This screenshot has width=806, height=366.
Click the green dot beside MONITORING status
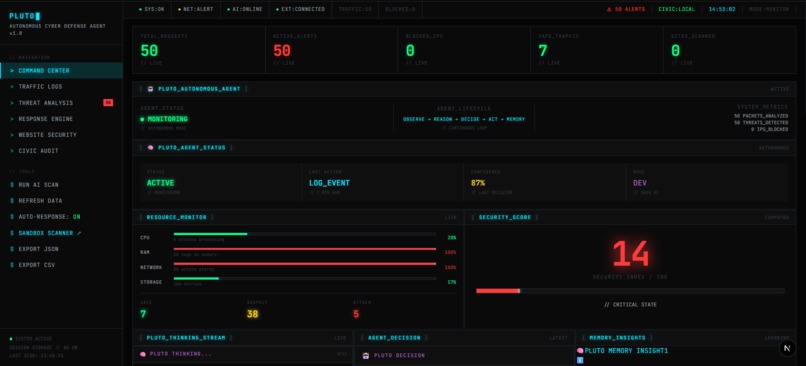coord(142,119)
